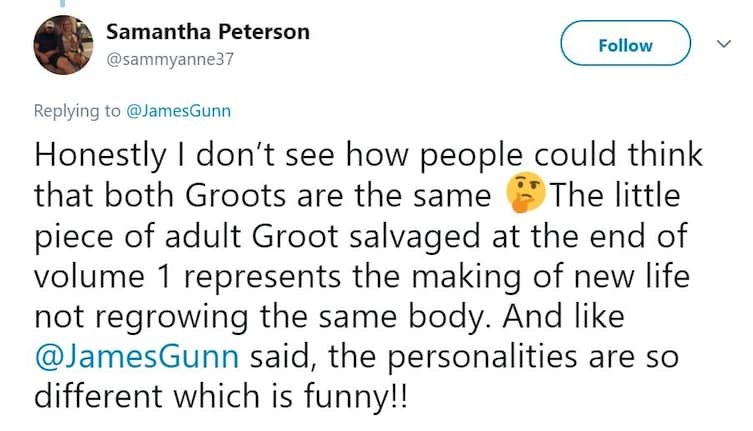
Task: Open @JamesGunn in the Replying to line
Action: (178, 111)
